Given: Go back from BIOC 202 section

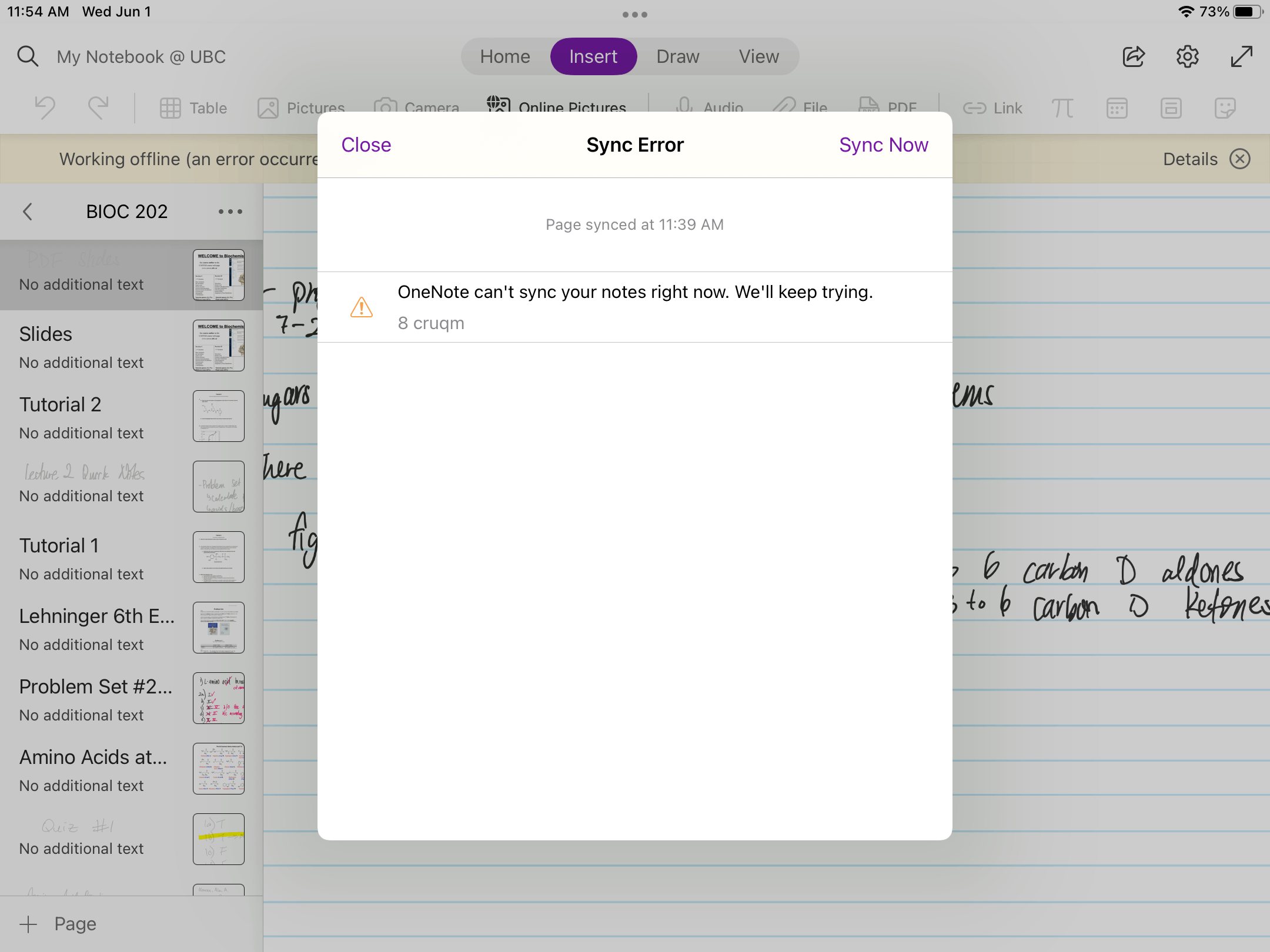Looking at the screenshot, I should (x=28, y=212).
